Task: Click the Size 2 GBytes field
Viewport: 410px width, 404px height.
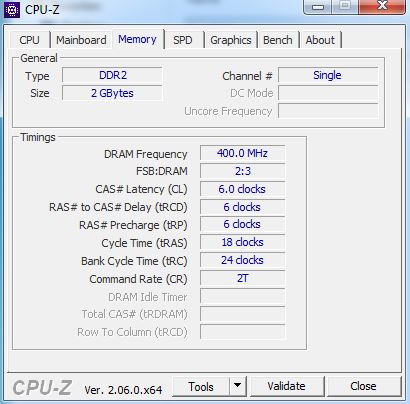Action: click(x=113, y=93)
